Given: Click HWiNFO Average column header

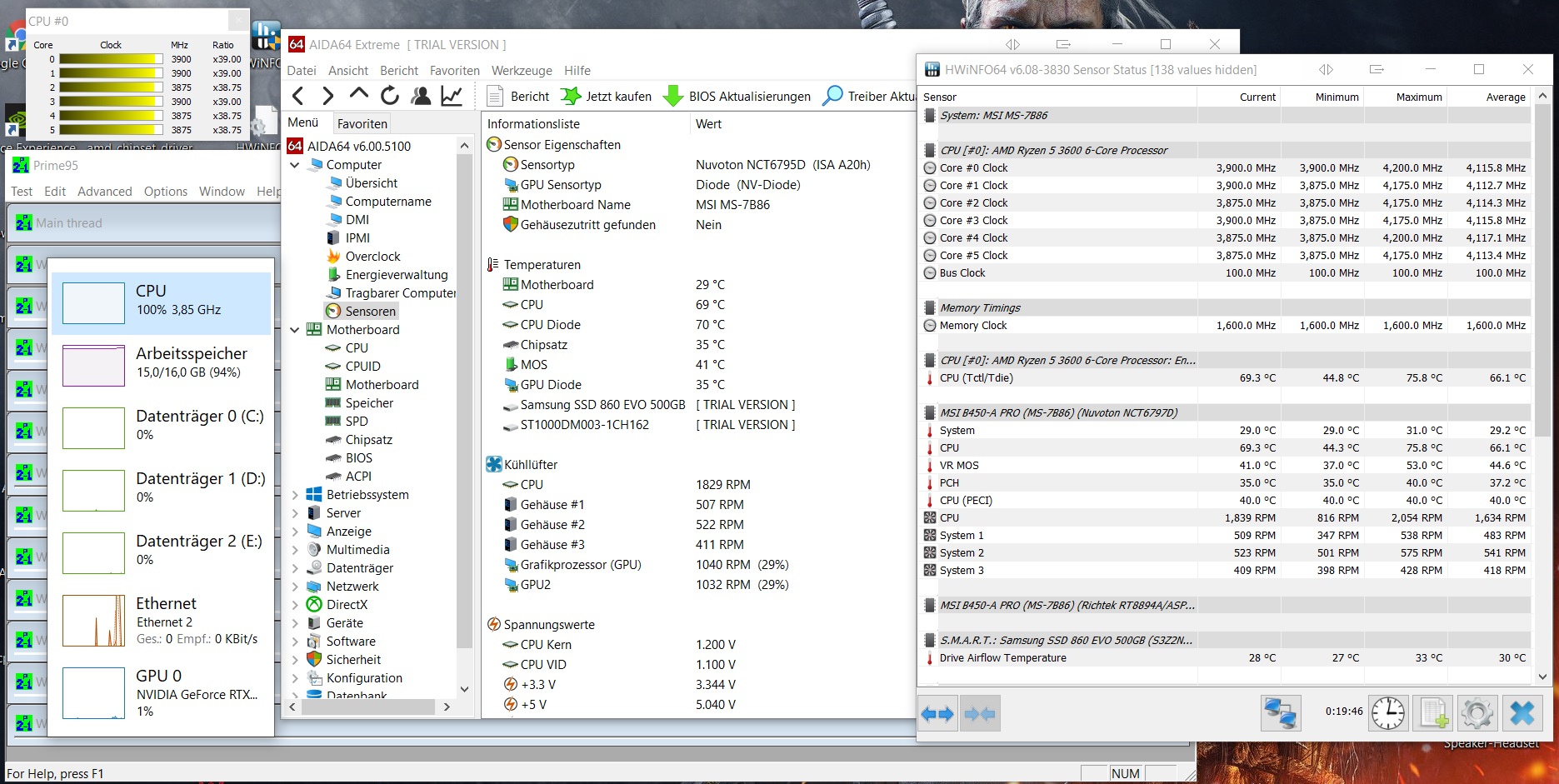Looking at the screenshot, I should [1489, 97].
